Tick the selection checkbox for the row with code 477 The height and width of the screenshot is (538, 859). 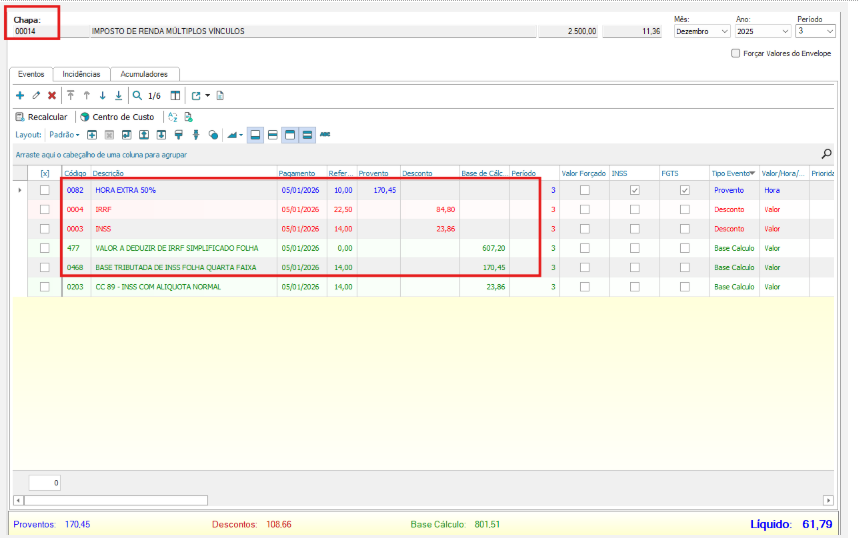(45, 248)
